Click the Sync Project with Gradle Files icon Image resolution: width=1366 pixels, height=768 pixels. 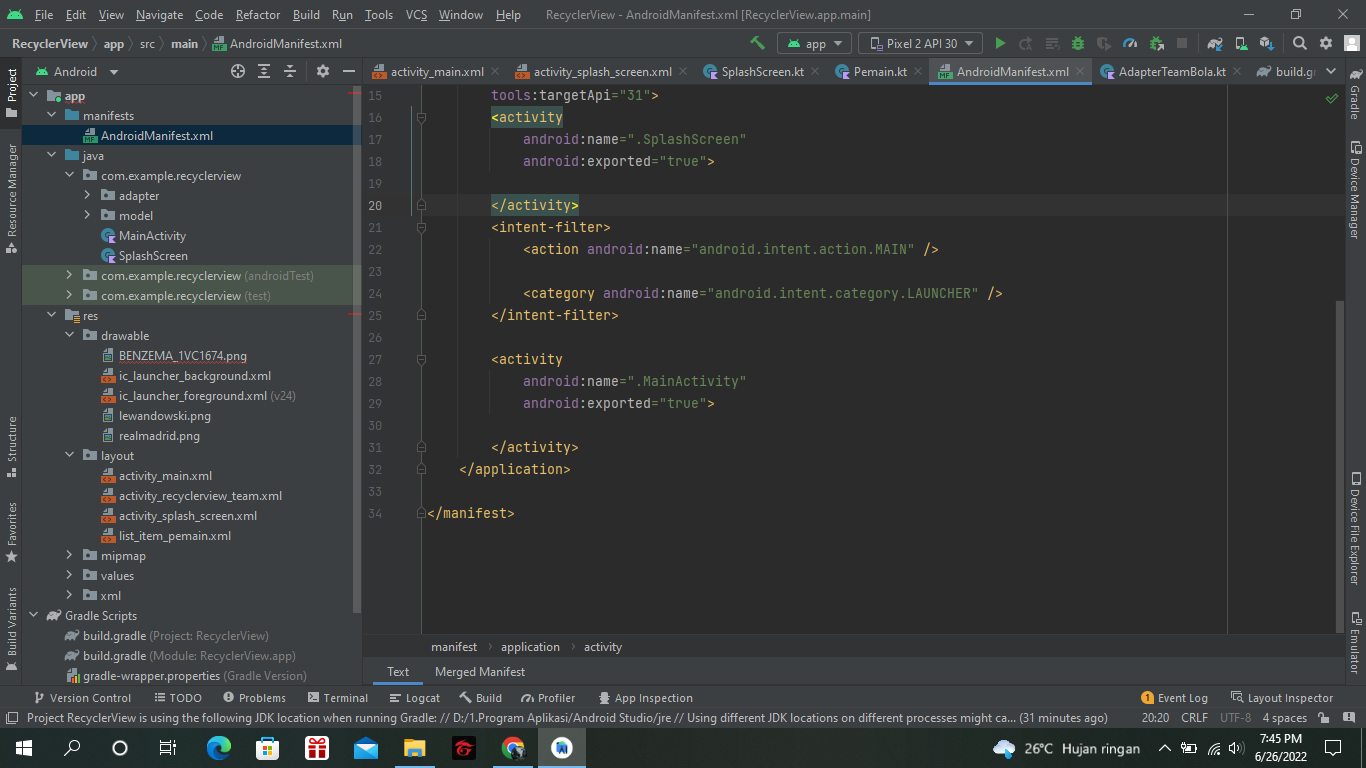click(1215, 44)
